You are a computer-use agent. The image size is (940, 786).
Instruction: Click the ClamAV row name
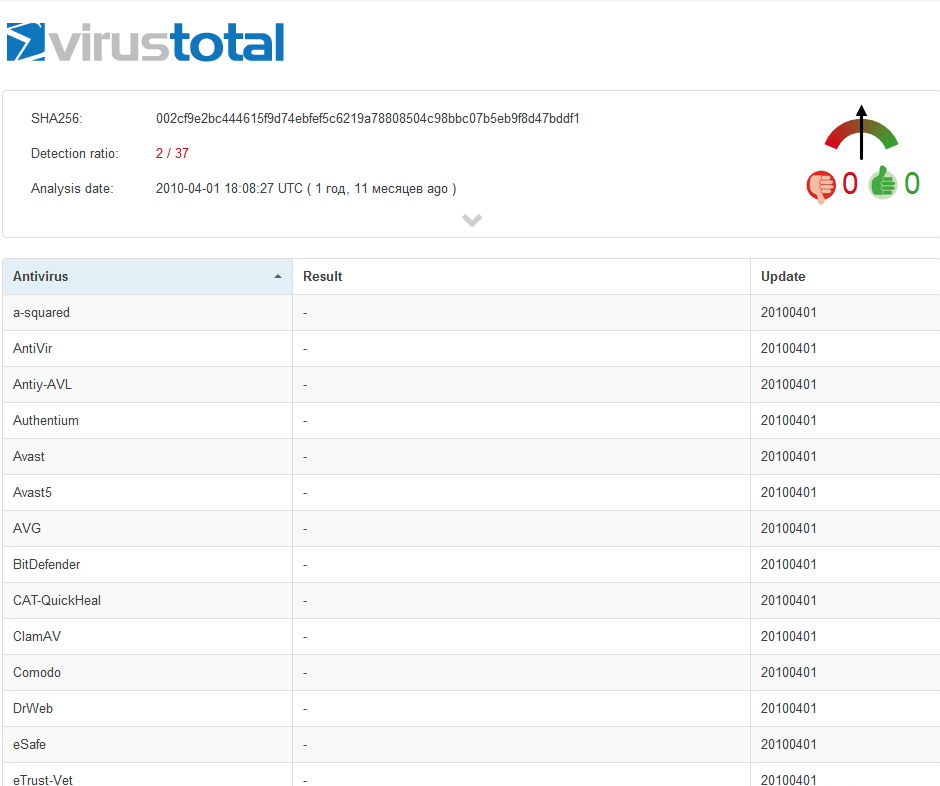(x=37, y=636)
